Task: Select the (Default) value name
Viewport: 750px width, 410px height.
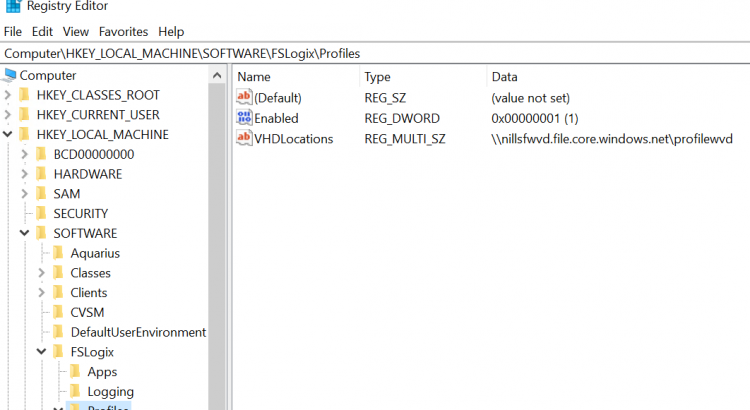Action: (x=278, y=98)
